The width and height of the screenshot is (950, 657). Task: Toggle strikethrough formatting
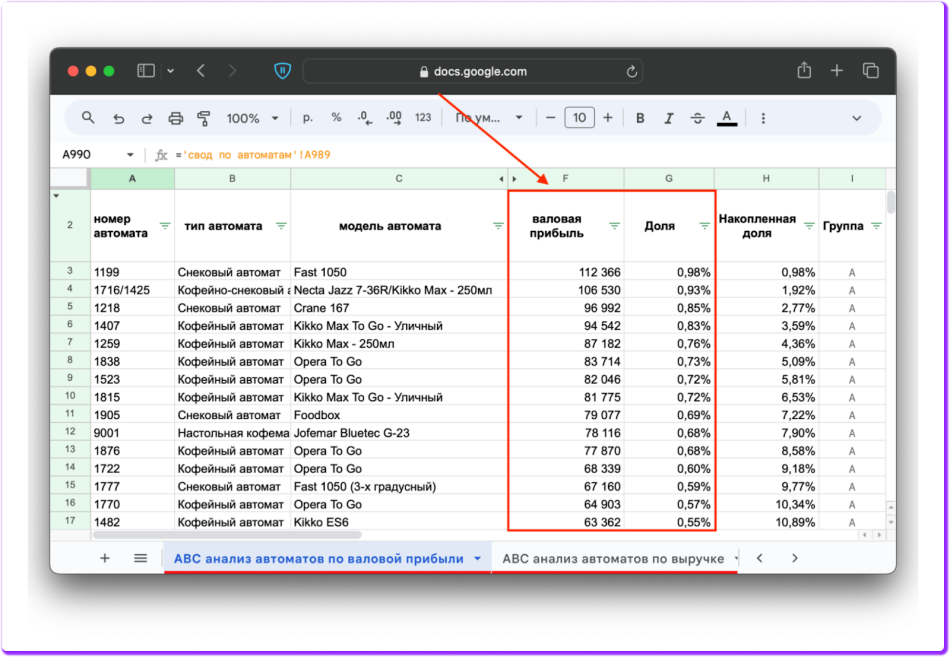tap(697, 118)
